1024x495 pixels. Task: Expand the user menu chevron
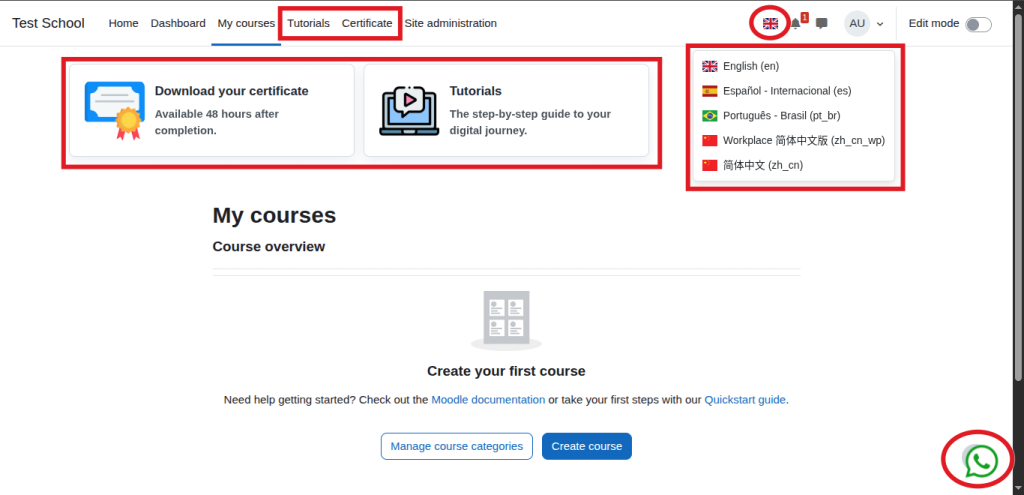pos(880,23)
